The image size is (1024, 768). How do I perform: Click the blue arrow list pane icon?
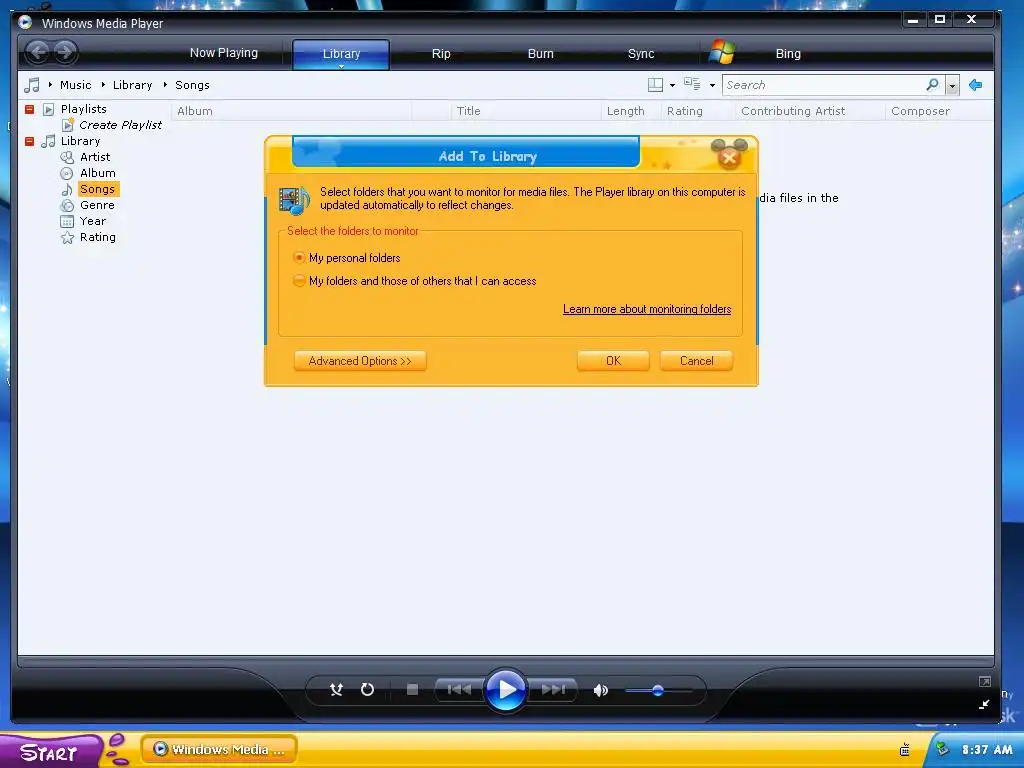coord(976,85)
